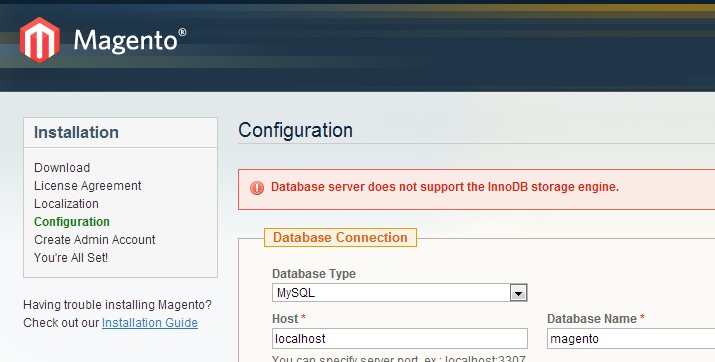Click the red error exclamation icon

pyautogui.click(x=257, y=187)
